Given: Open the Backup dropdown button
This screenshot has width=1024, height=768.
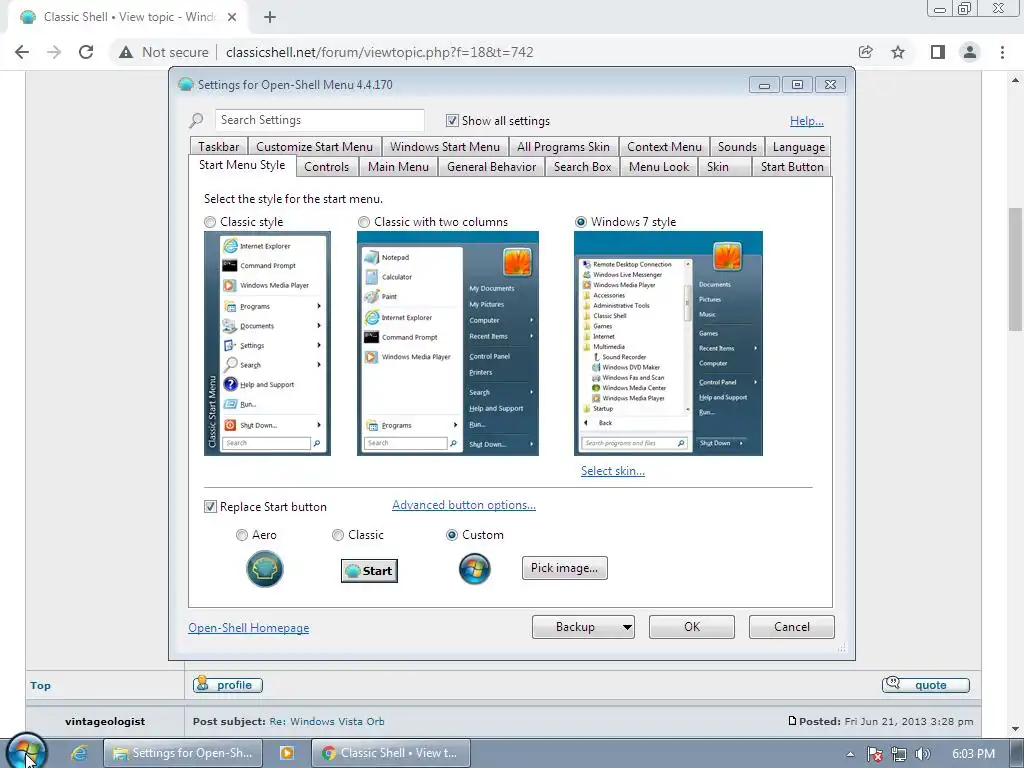Looking at the screenshot, I should click(583, 627).
